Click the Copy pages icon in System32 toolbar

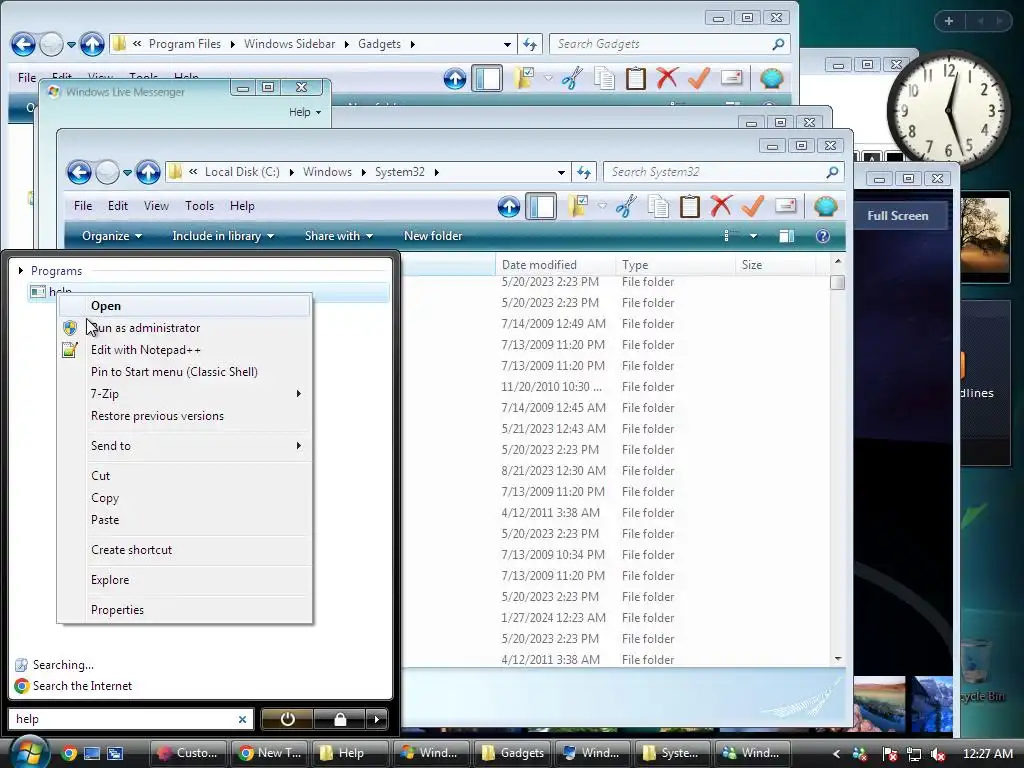click(658, 206)
